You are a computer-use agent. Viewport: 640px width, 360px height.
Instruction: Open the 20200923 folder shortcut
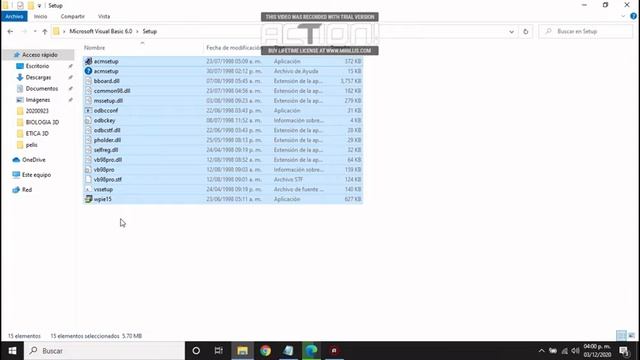point(37,111)
